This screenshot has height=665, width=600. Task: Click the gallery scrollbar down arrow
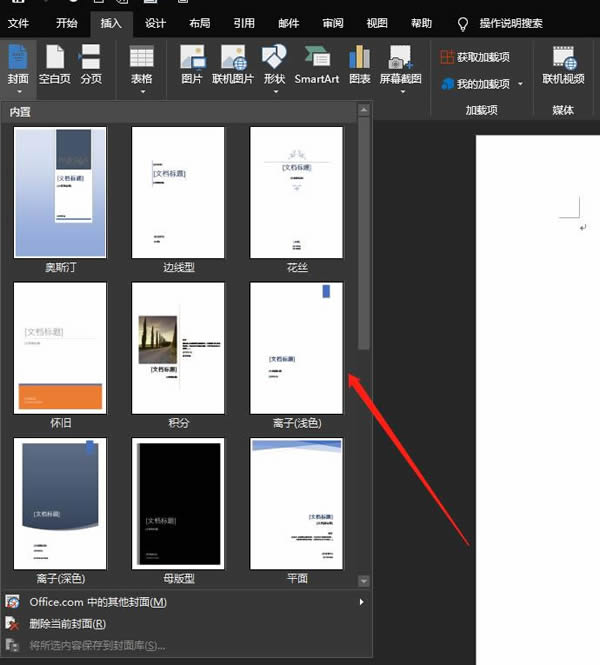click(364, 581)
